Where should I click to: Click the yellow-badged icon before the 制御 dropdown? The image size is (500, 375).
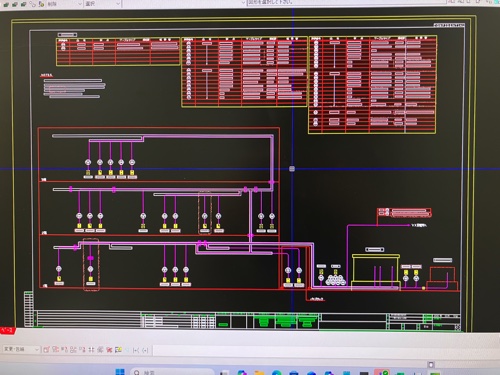41,4
